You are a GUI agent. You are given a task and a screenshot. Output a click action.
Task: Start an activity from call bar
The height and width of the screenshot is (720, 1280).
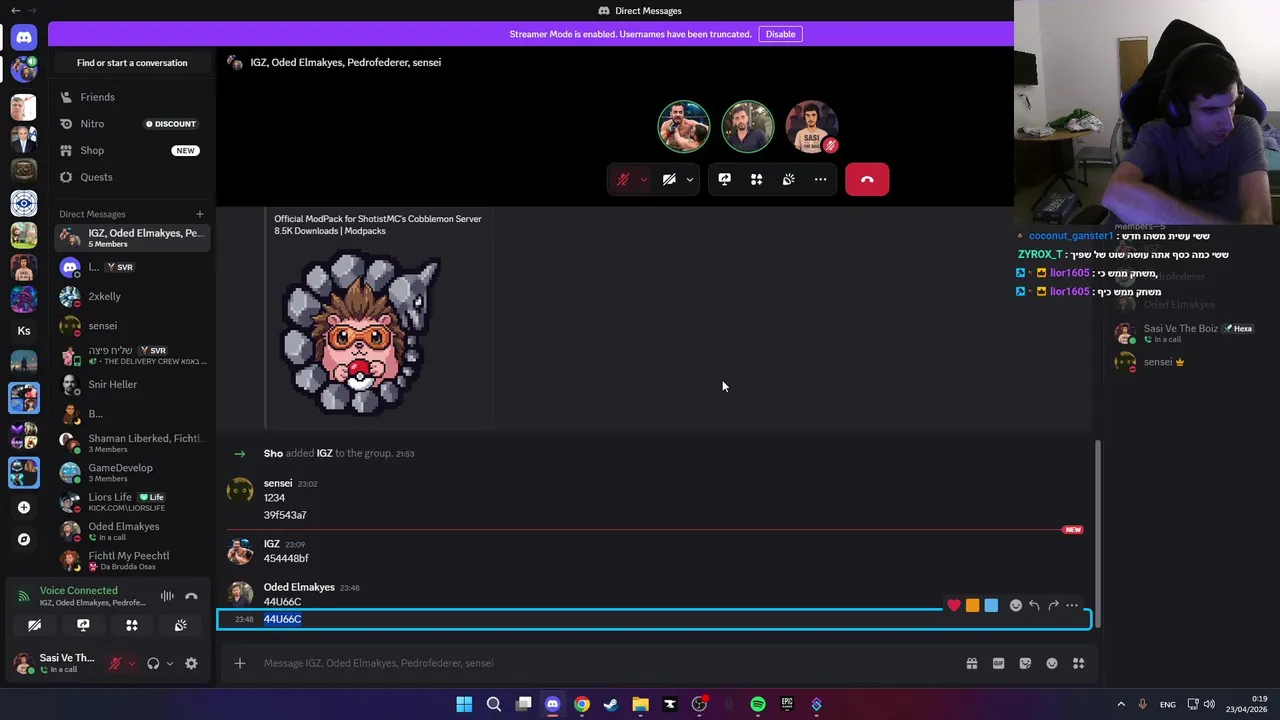point(757,179)
